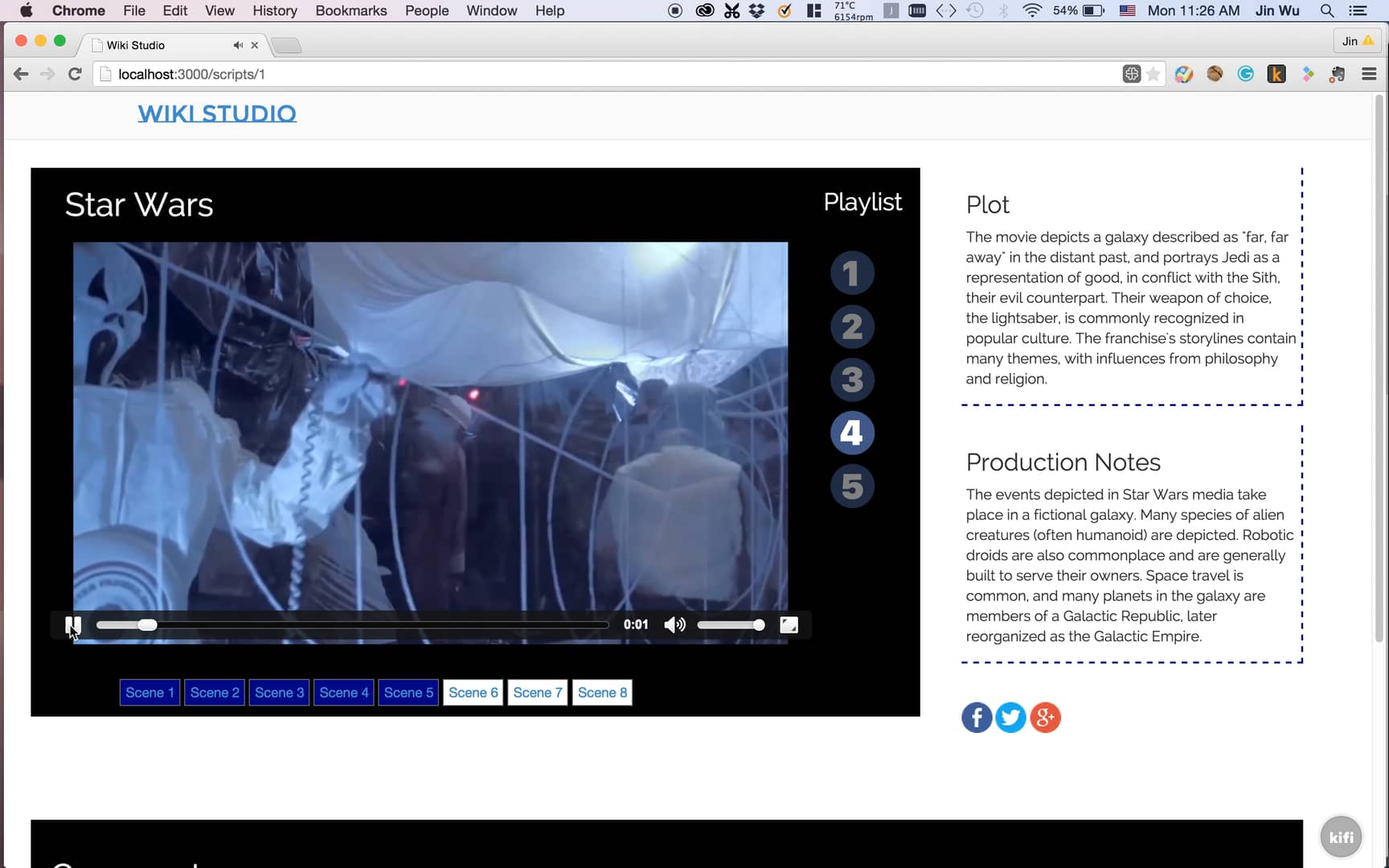
Task: Open the Grammarly extension from the toolbar
Action: pos(1245,74)
